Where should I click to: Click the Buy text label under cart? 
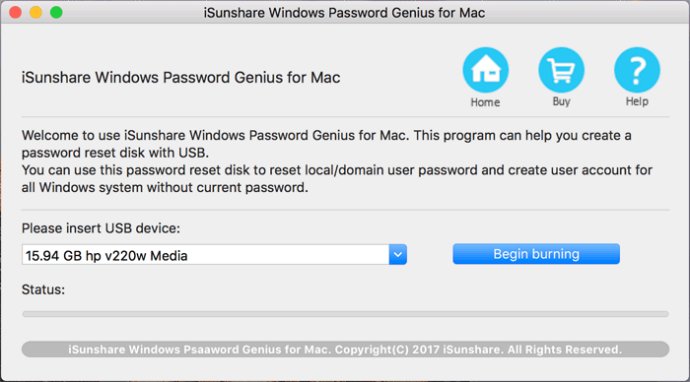[x=562, y=102]
